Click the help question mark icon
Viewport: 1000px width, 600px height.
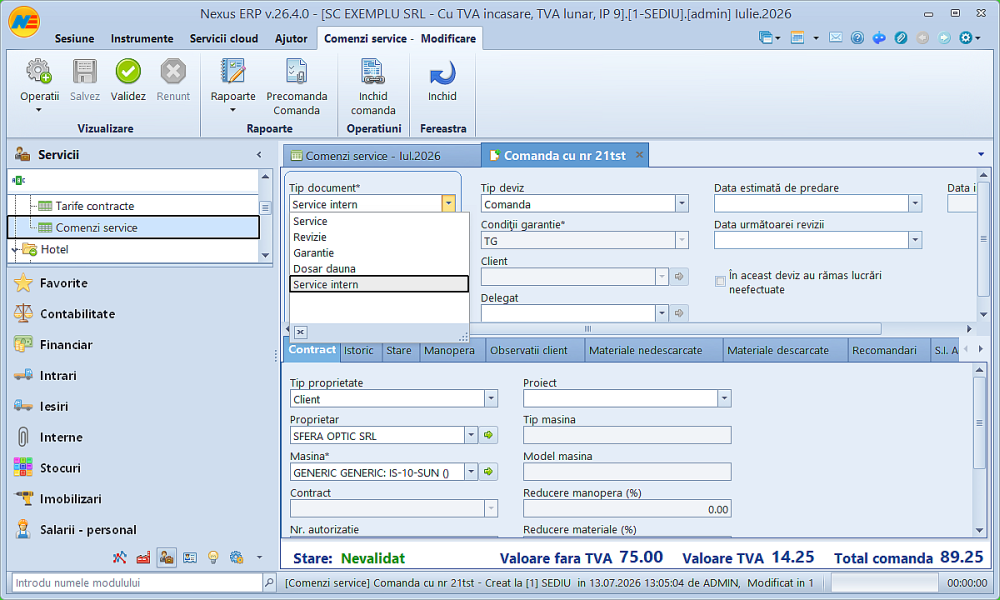857,38
